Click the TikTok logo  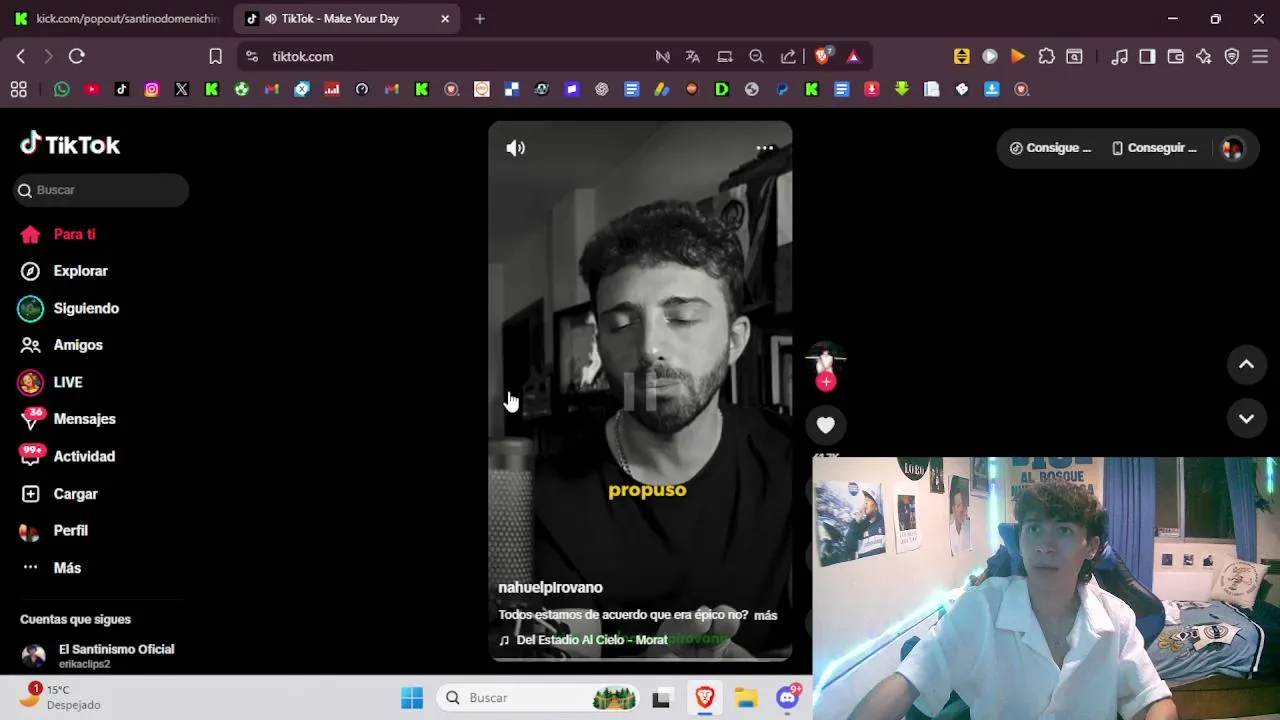point(70,145)
